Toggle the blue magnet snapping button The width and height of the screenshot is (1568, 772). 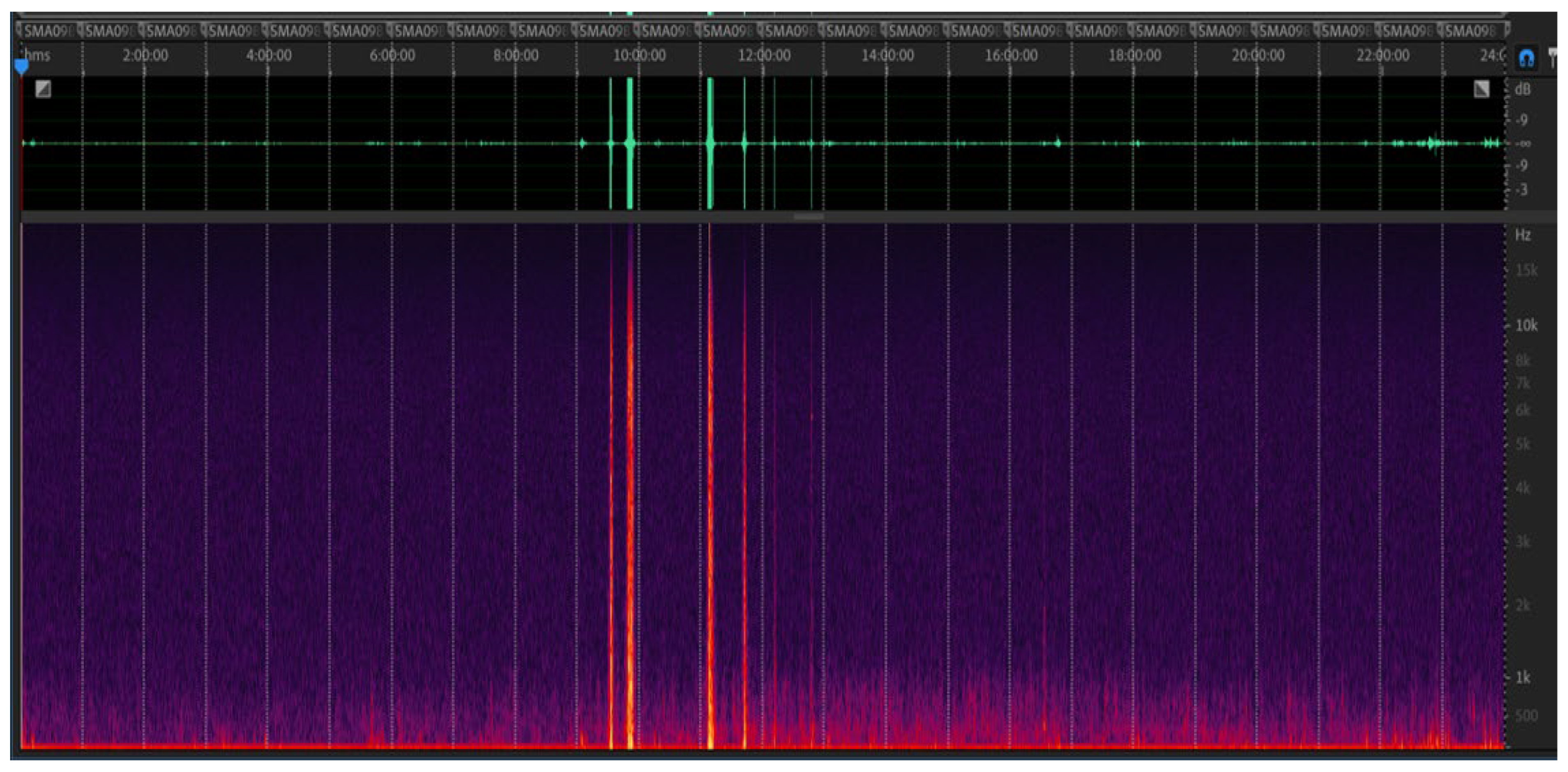(1526, 59)
